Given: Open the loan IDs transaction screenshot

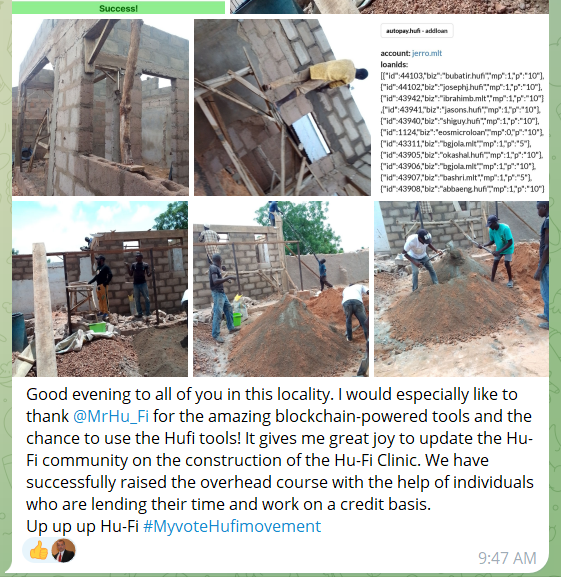Looking at the screenshot, I should coord(462,107).
